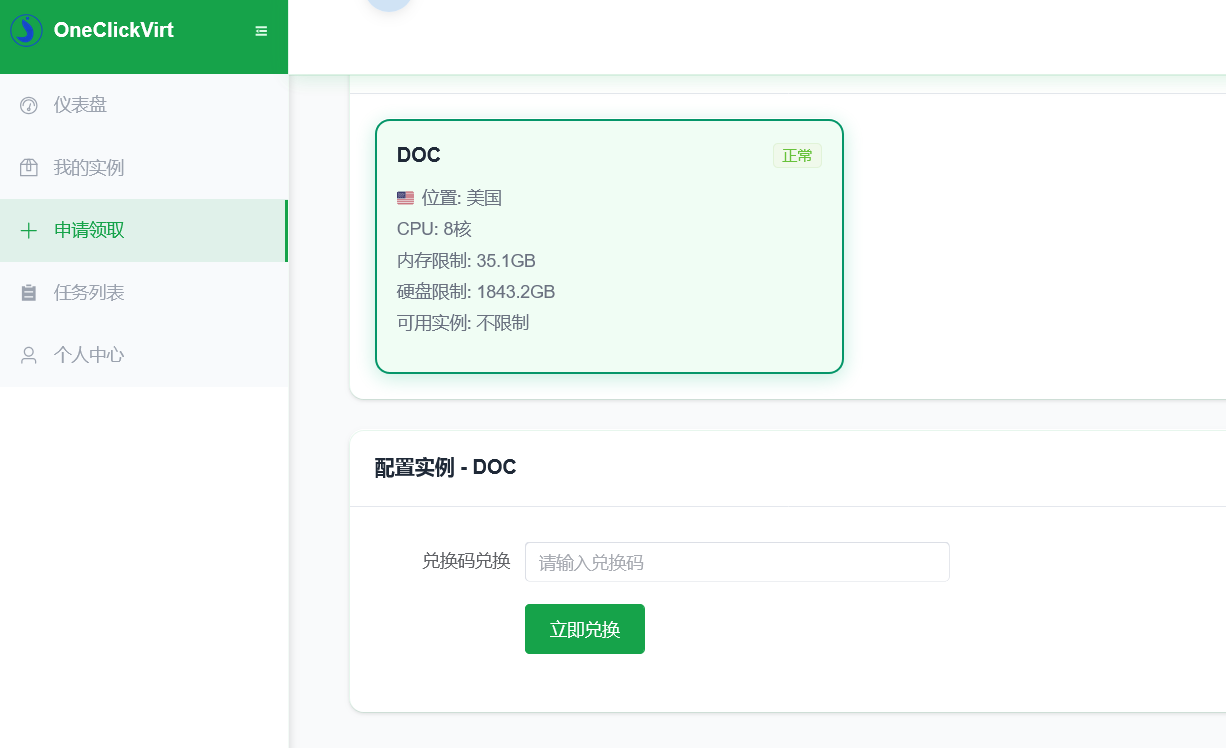Click the US flag icon in DOC card
This screenshot has height=748, width=1226.
pyautogui.click(x=405, y=198)
